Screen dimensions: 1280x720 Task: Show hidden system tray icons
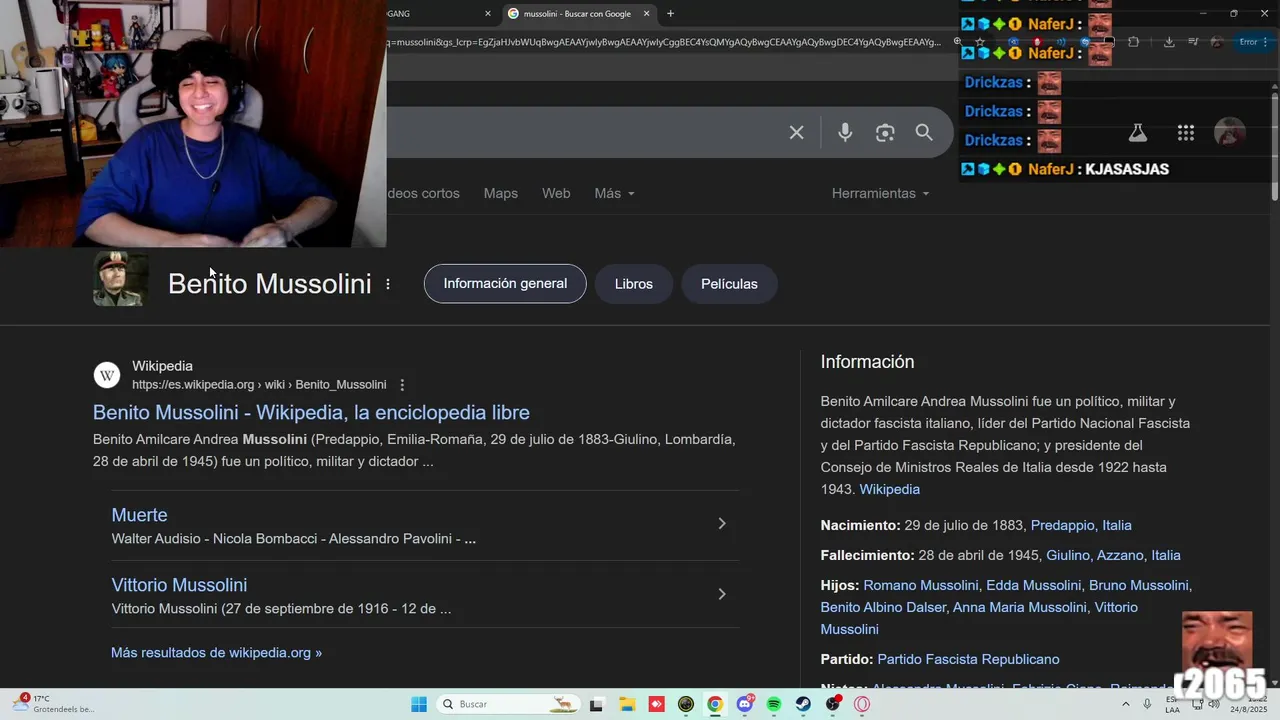pos(1126,704)
